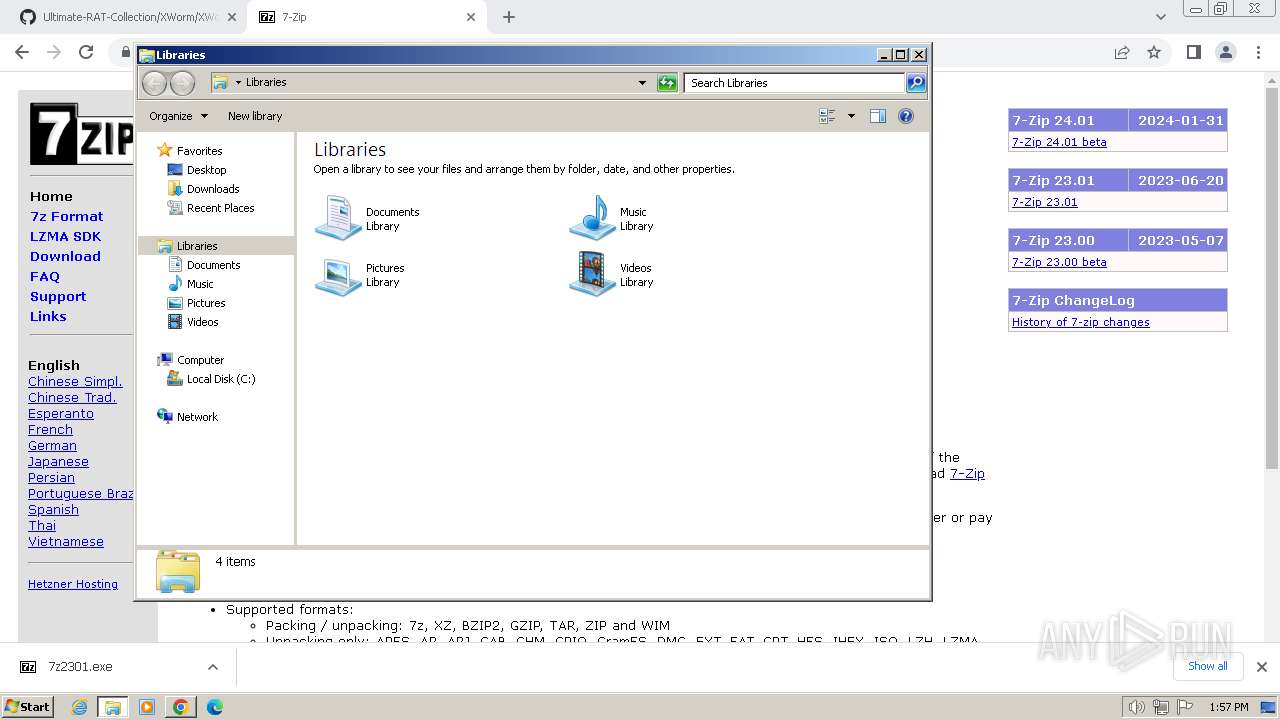Open 7z2301.exe download options arrow
This screenshot has width=1280, height=720.
pyautogui.click(x=213, y=667)
